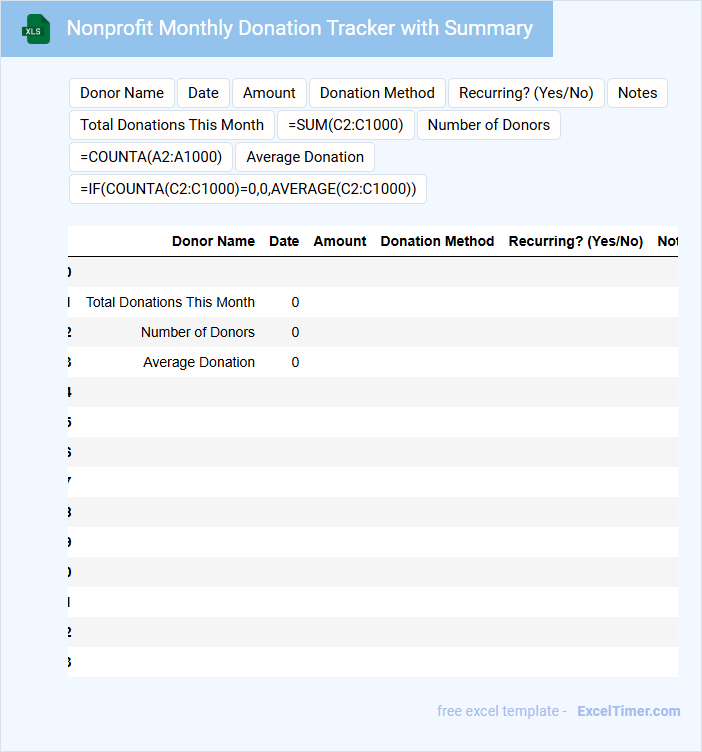Select the =IF(COUNTA…AVERAGE formula chip
The image size is (702, 752).
coord(248,189)
